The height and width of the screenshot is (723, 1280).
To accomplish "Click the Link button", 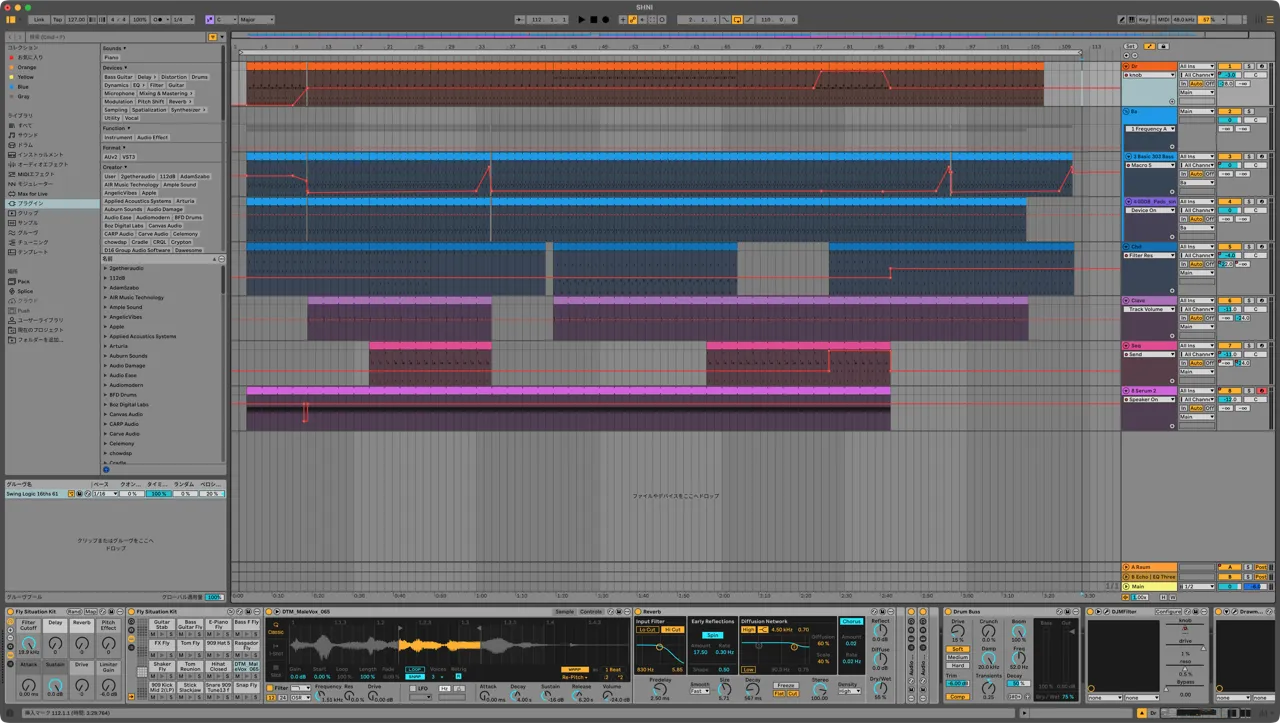I will coord(38,19).
